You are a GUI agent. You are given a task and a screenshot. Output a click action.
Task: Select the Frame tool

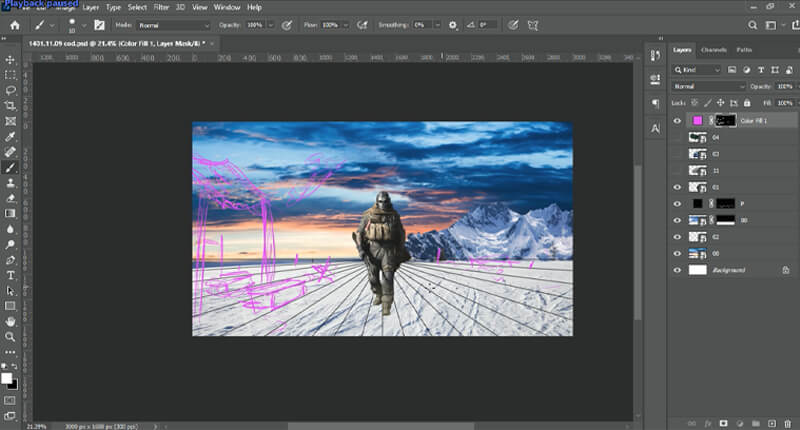[10, 121]
